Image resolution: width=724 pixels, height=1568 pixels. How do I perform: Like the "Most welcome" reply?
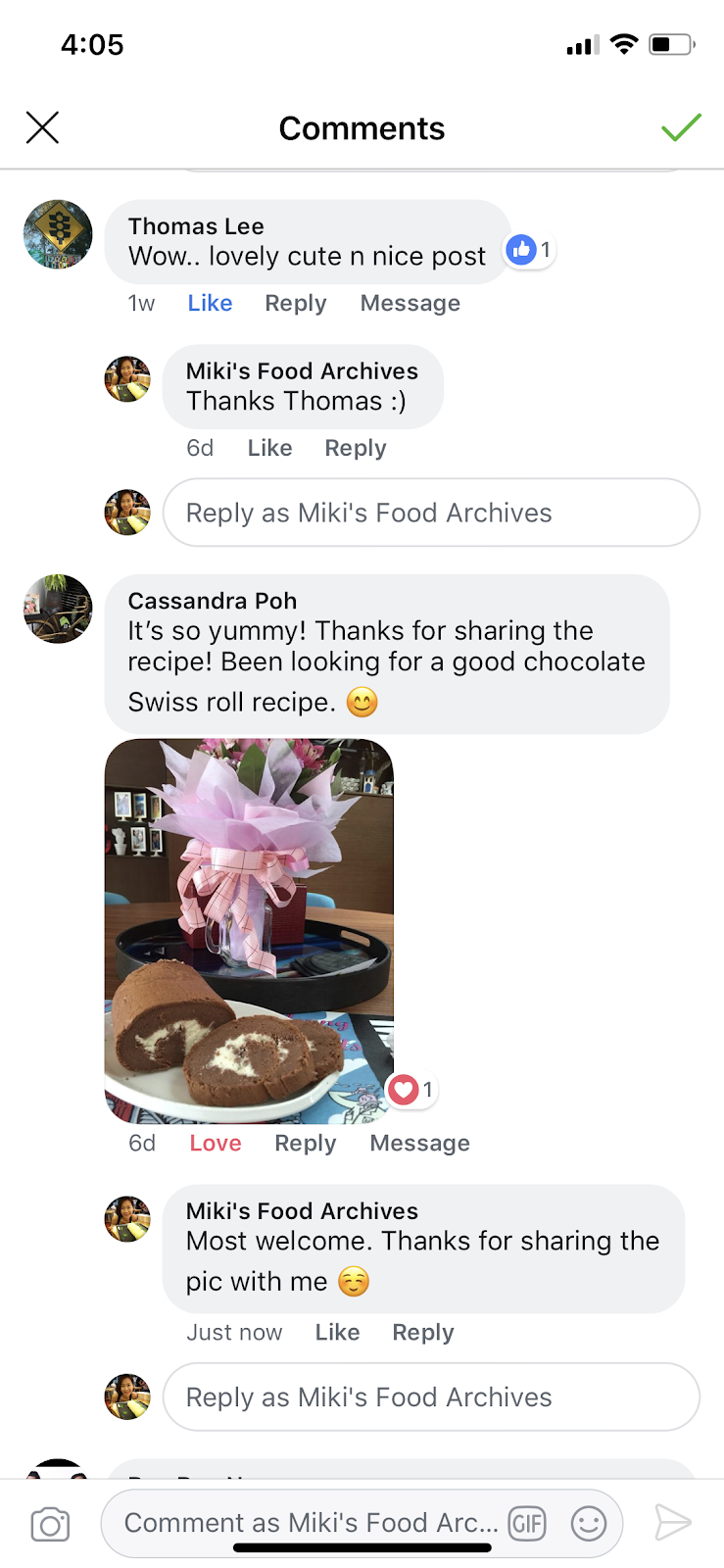[x=337, y=1333]
